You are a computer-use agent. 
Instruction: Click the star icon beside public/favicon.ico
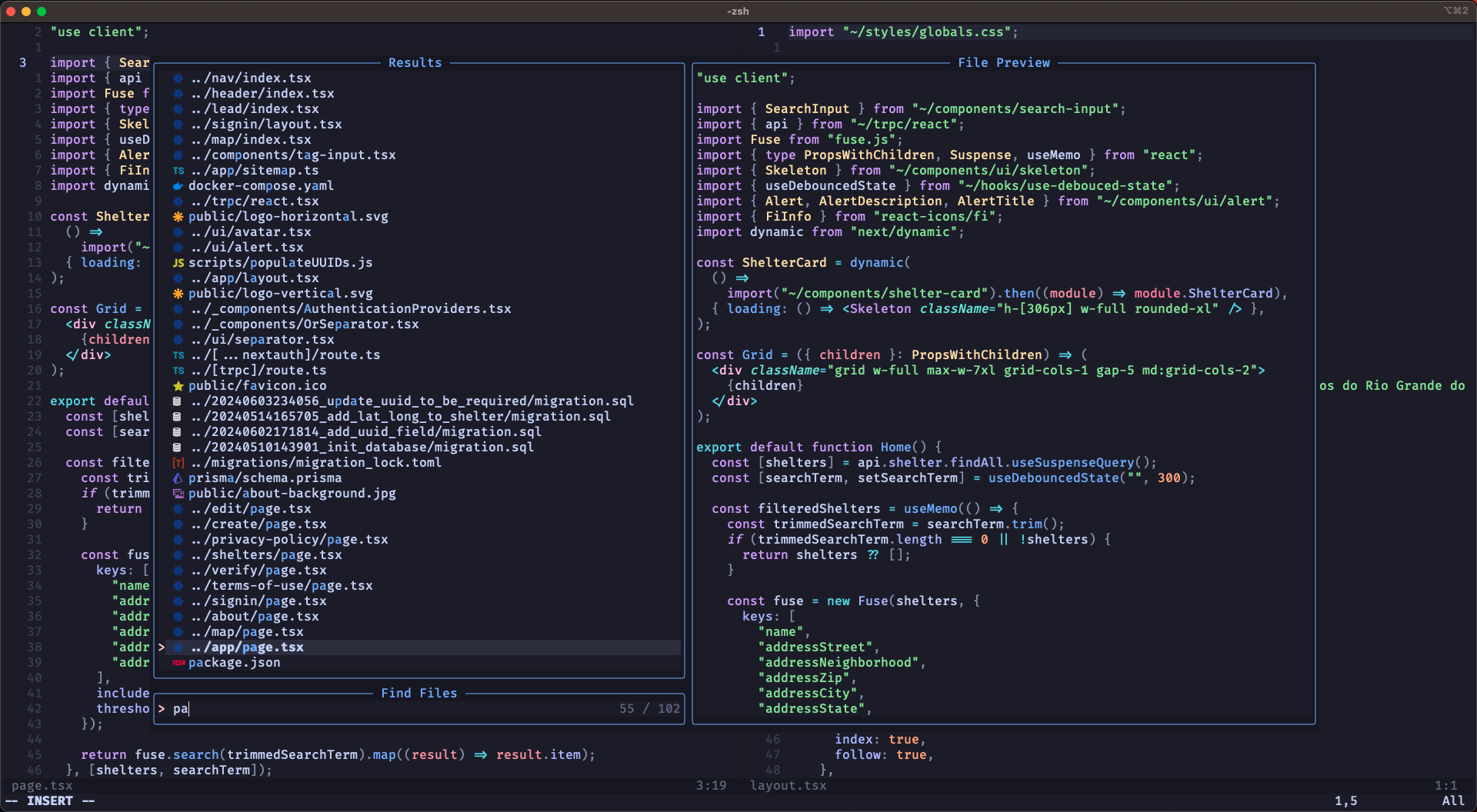pos(178,386)
